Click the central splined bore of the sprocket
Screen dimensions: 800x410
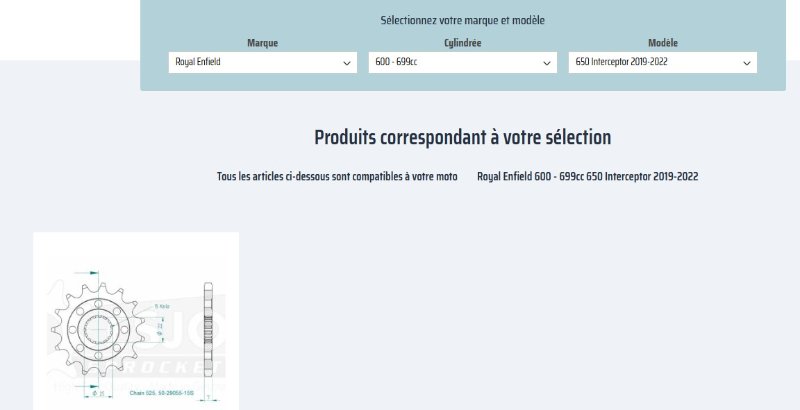(x=98, y=326)
